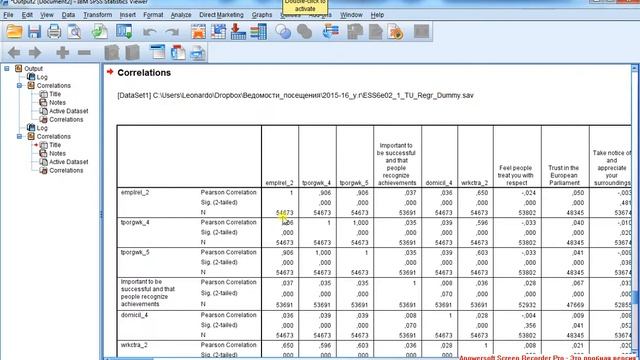Open the Variables icon with colored bars
The height and width of the screenshot is (360, 640).
258,31
